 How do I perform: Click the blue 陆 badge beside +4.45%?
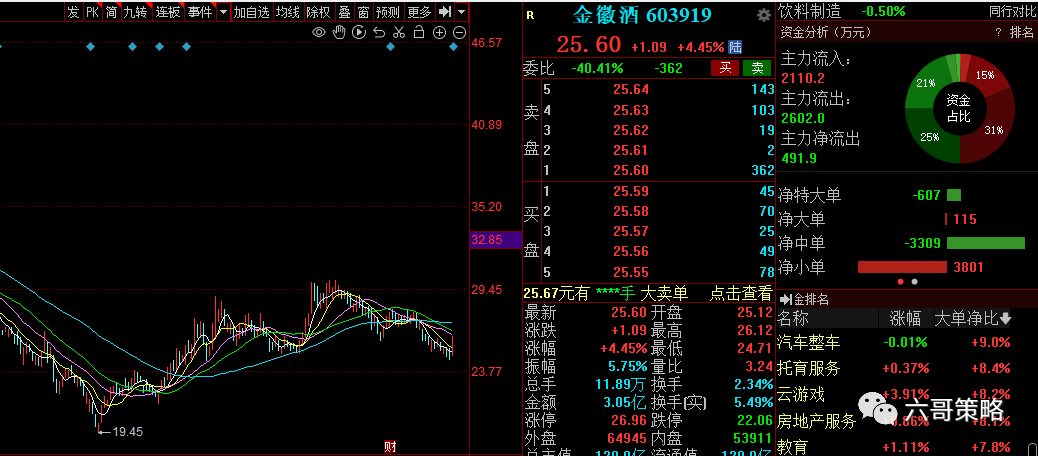click(x=735, y=47)
